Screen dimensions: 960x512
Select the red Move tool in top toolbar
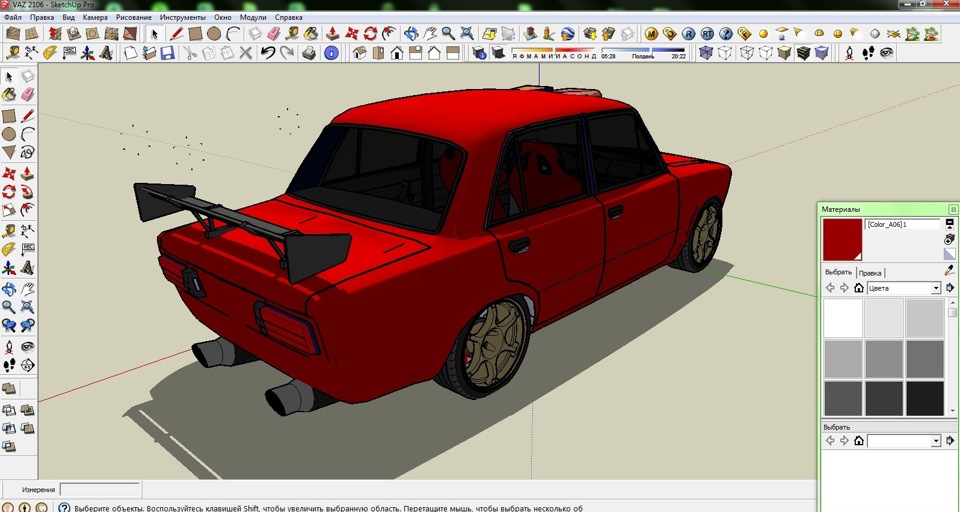pyautogui.click(x=351, y=33)
